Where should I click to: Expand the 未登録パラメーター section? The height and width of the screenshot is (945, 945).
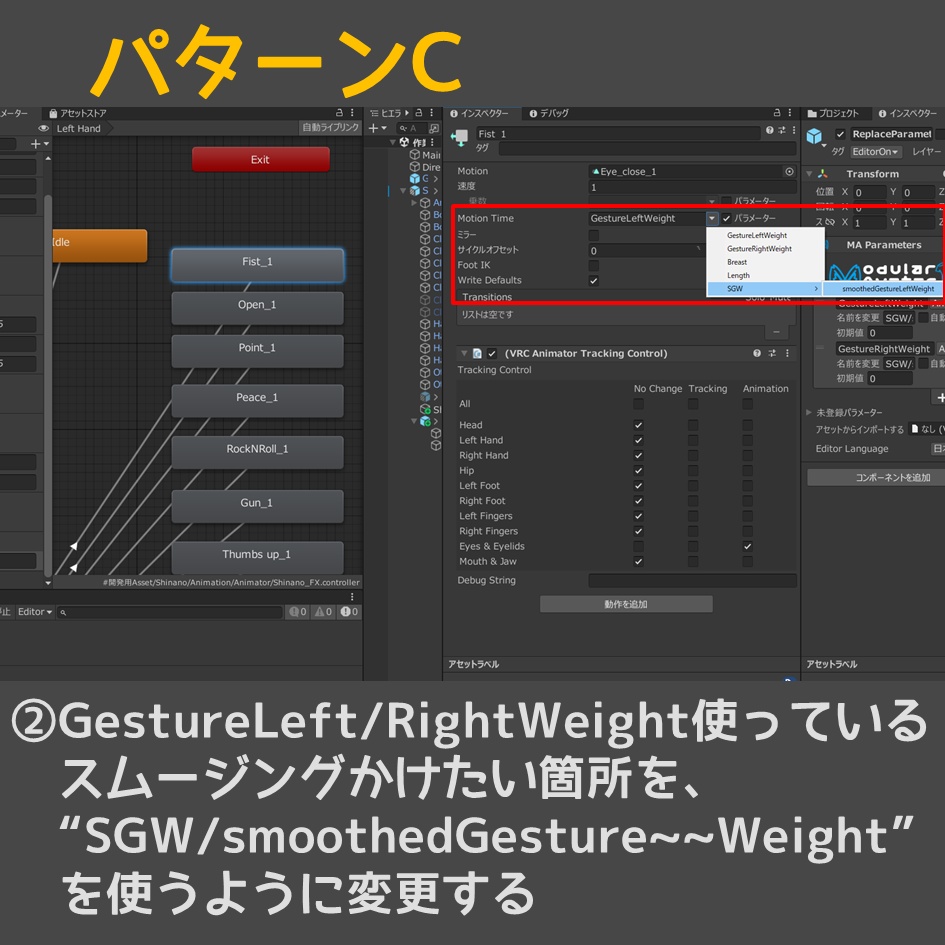pyautogui.click(x=808, y=412)
